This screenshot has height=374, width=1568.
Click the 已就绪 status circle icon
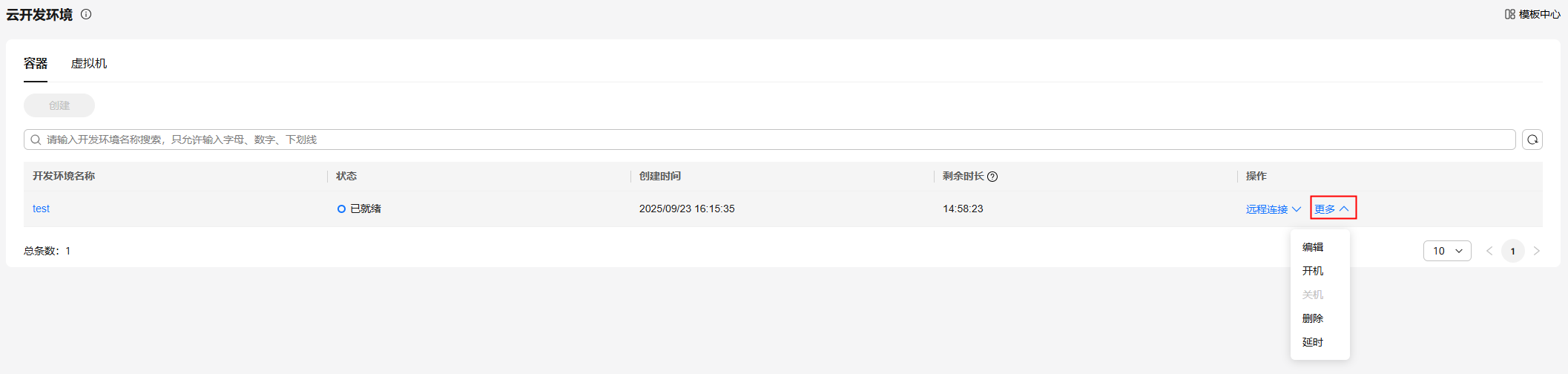pyautogui.click(x=341, y=209)
